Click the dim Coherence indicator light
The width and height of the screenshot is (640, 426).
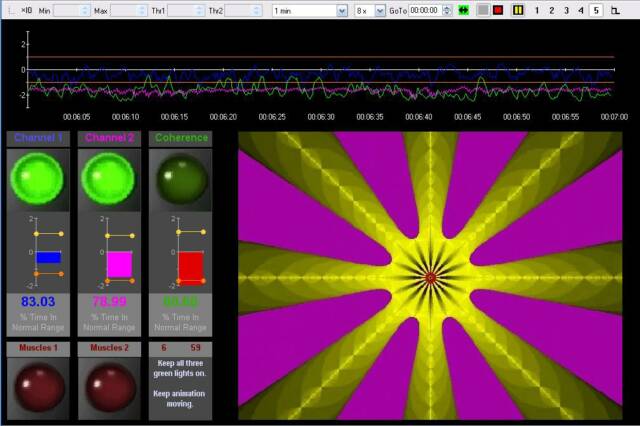182,180
